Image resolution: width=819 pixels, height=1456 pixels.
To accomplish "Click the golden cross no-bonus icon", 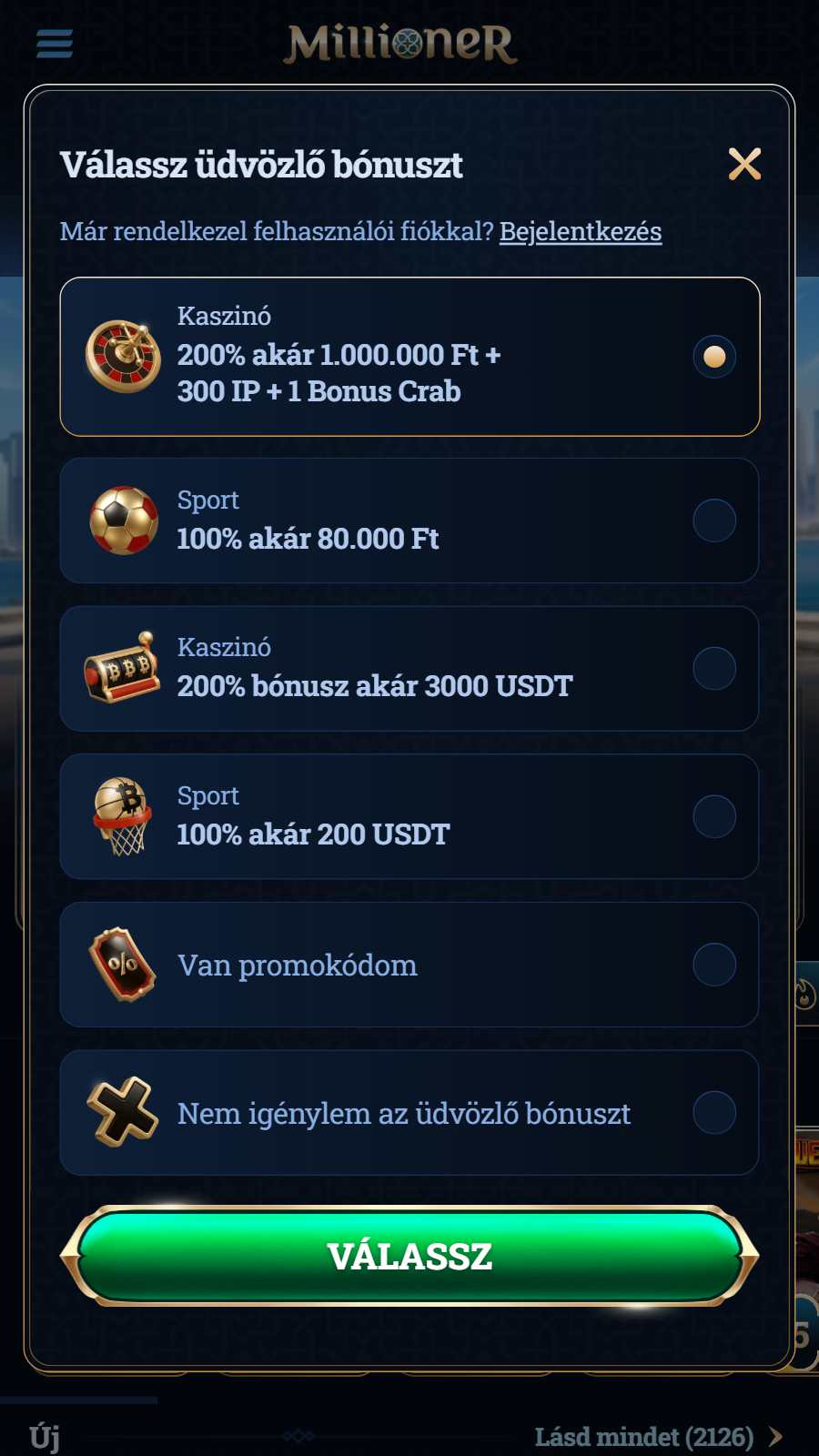I will (x=123, y=1112).
